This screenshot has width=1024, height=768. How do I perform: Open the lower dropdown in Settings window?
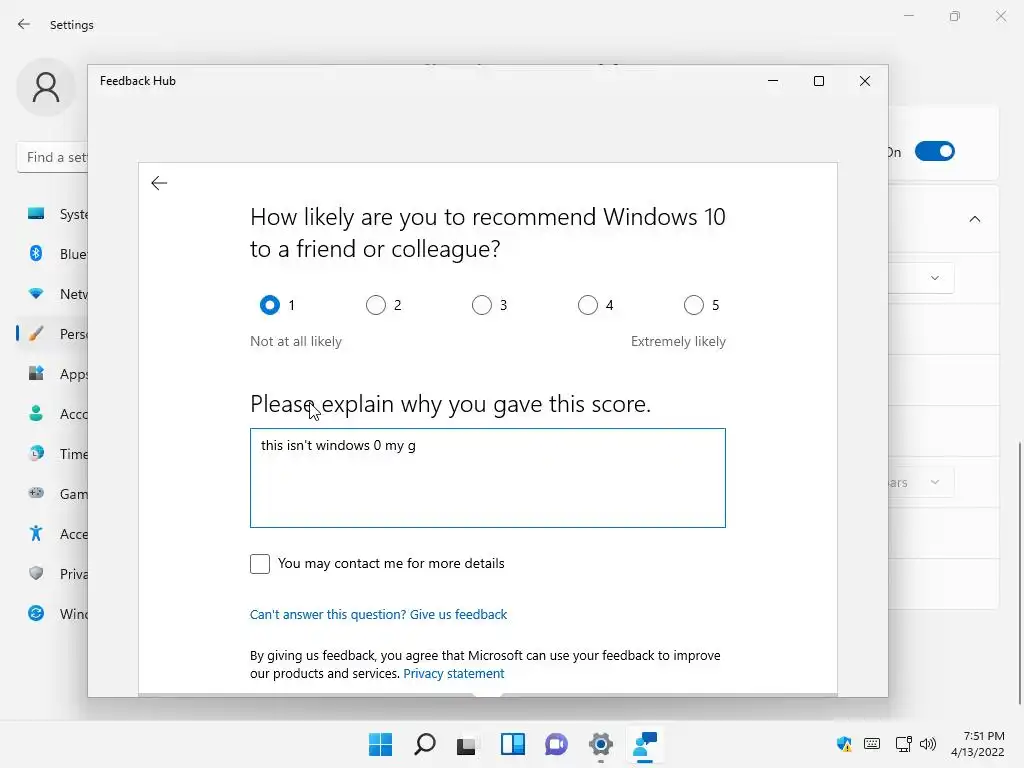pos(922,483)
